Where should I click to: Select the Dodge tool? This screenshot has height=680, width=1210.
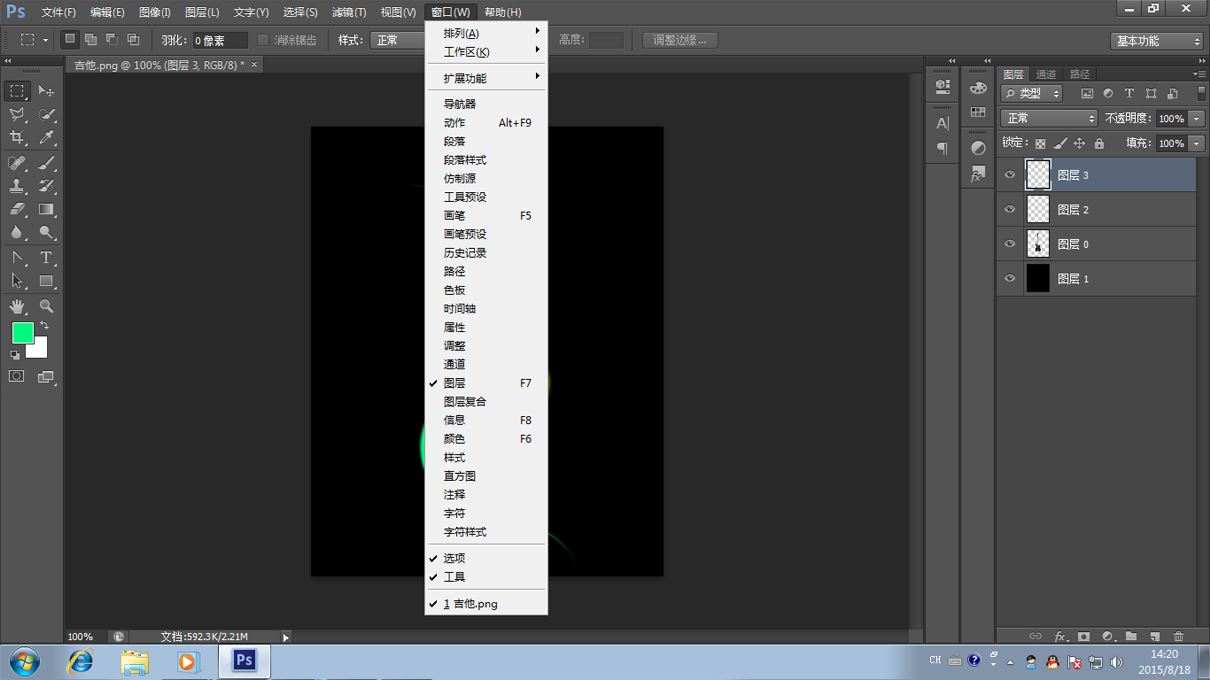tap(46, 233)
